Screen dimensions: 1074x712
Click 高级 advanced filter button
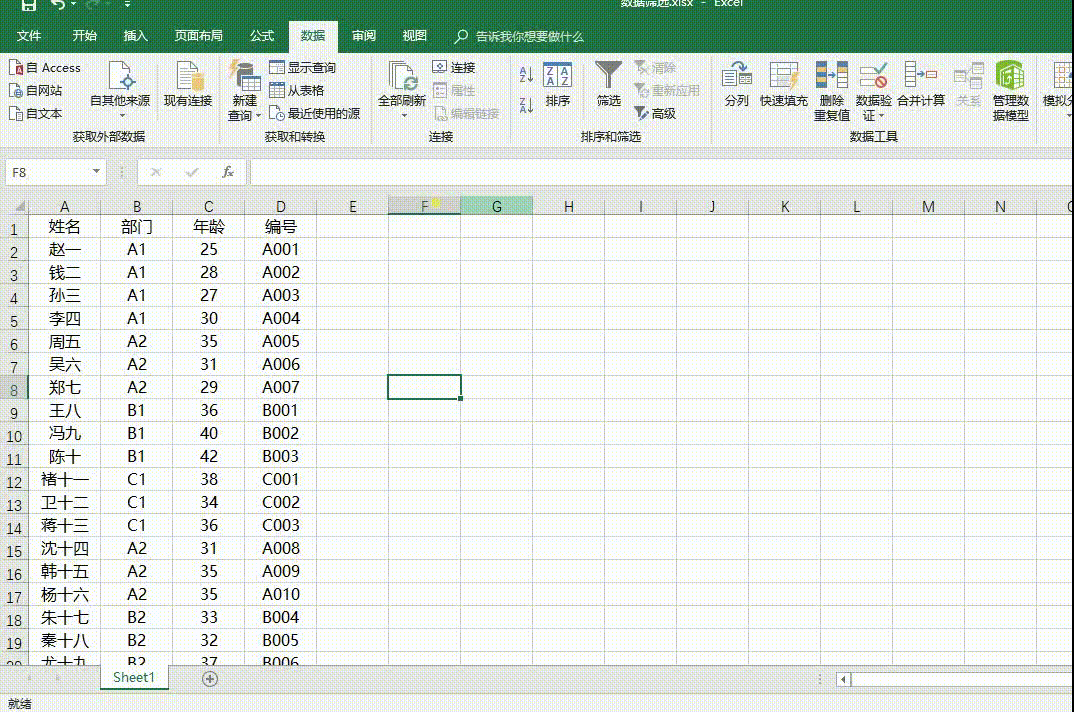click(655, 114)
